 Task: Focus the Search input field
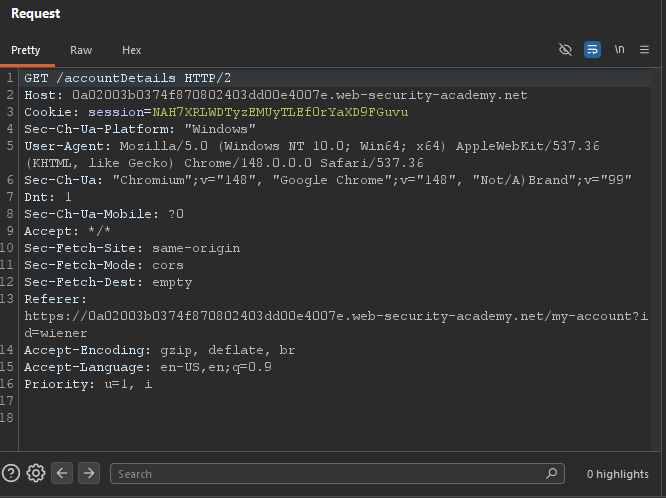coord(337,473)
